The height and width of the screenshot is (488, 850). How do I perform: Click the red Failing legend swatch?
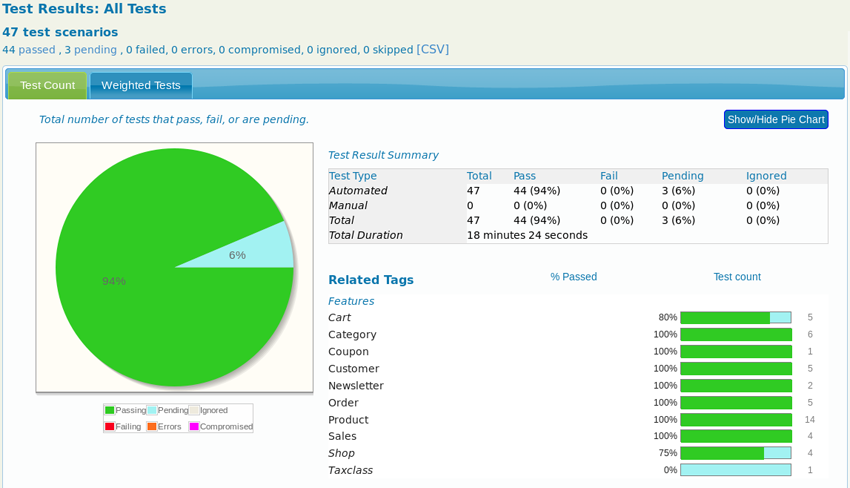(x=110, y=427)
